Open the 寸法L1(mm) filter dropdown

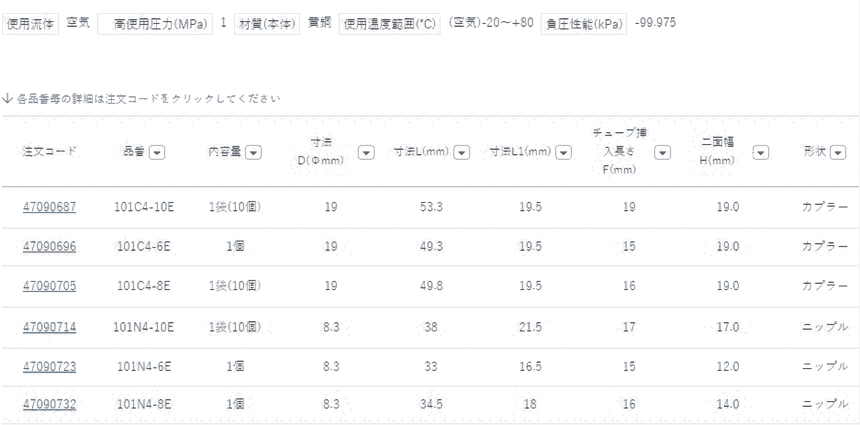(564, 152)
